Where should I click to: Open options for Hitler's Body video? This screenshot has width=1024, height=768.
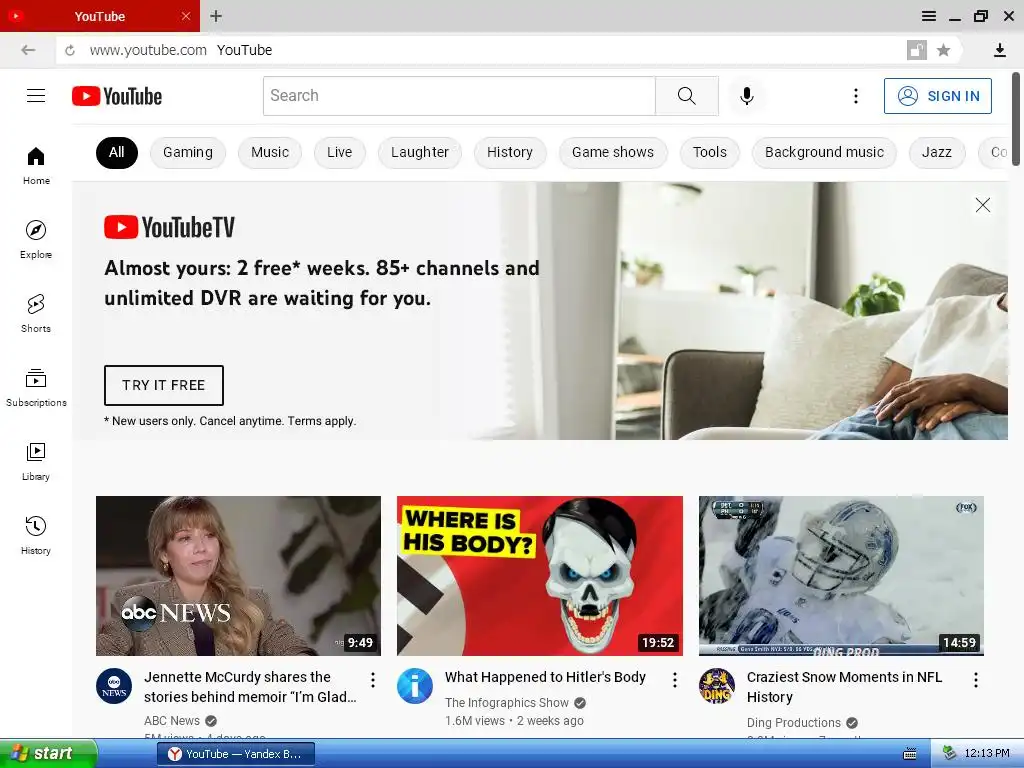(675, 680)
